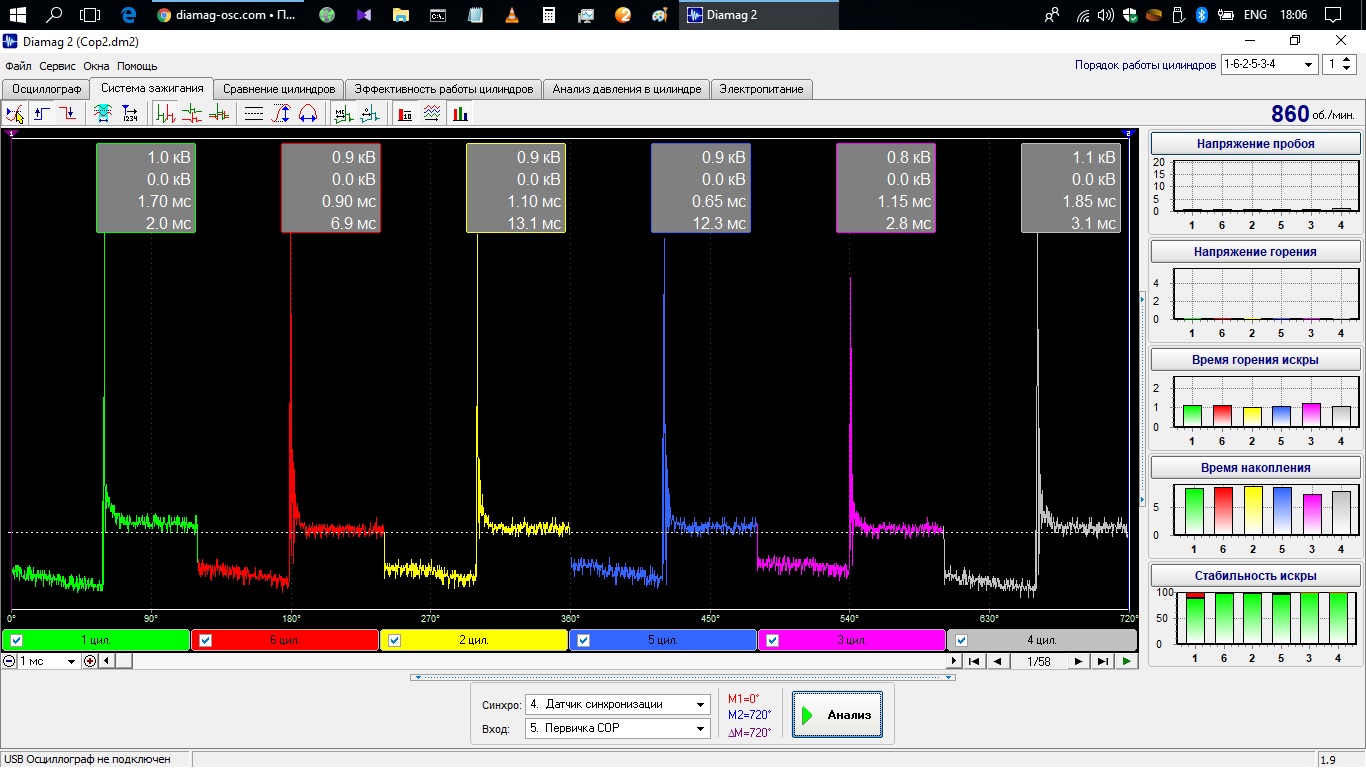Click the red arc horizontal width icon

click(308, 113)
